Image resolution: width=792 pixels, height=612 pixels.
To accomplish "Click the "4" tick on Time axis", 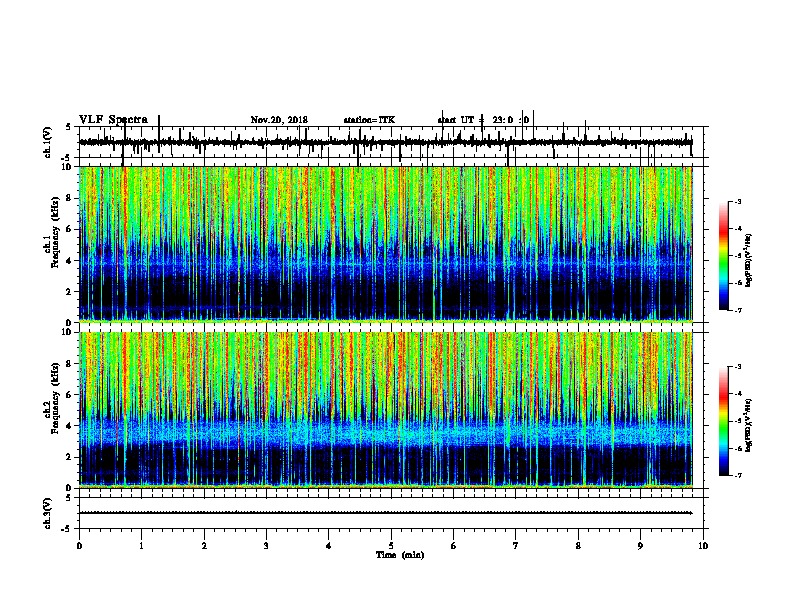I will pyautogui.click(x=329, y=546).
